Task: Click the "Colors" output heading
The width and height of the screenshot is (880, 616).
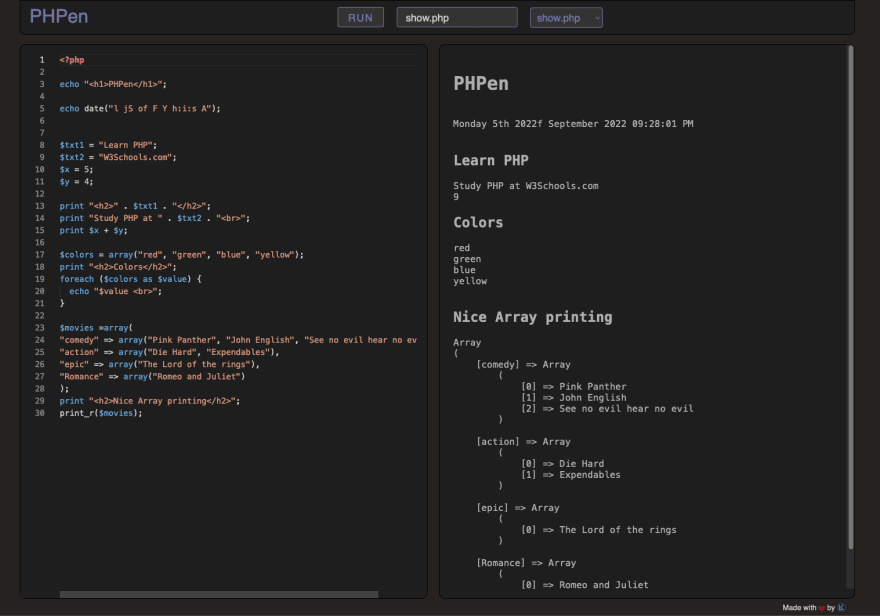Action: tap(478, 223)
